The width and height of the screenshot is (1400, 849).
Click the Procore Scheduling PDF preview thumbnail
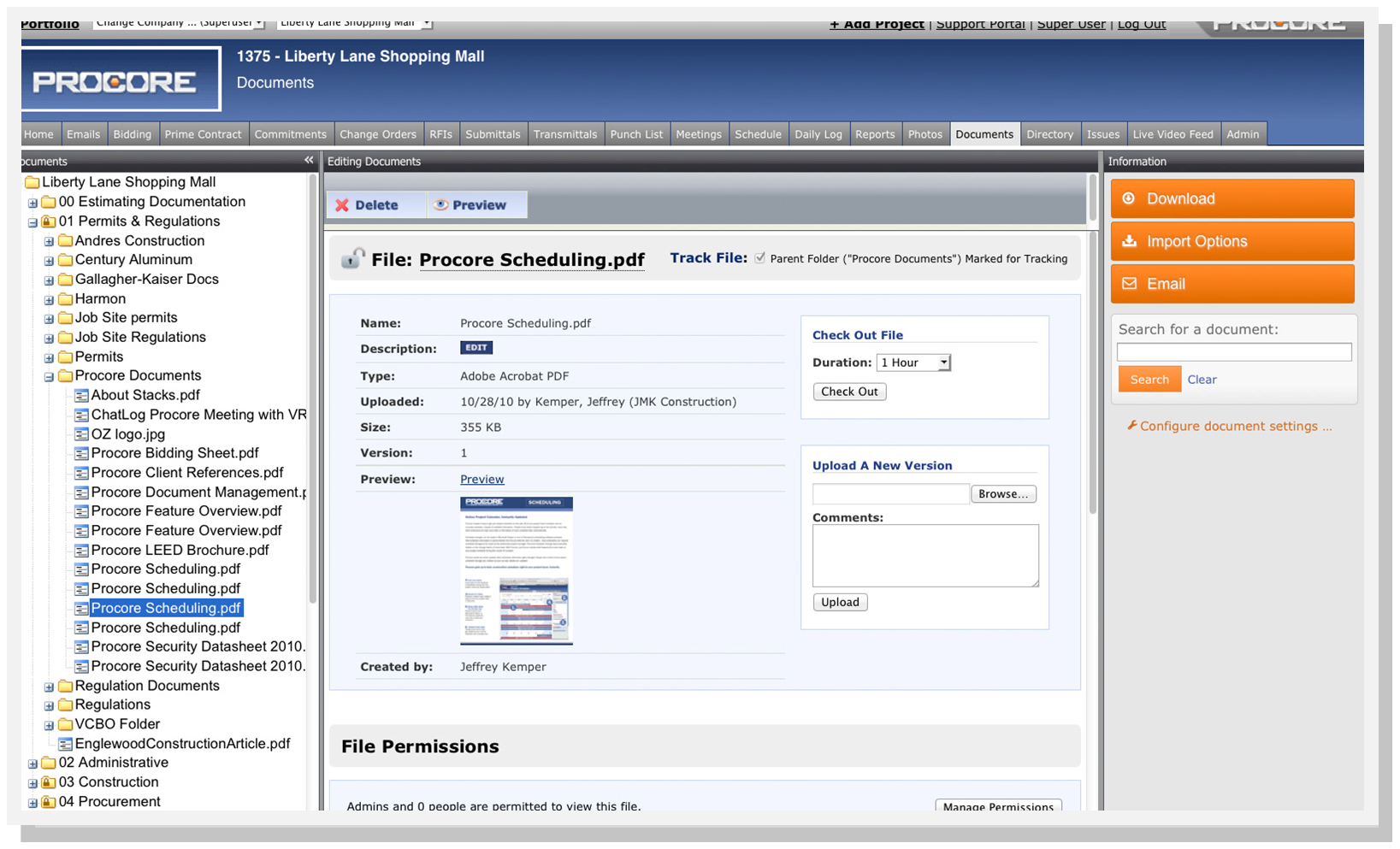[x=516, y=570]
